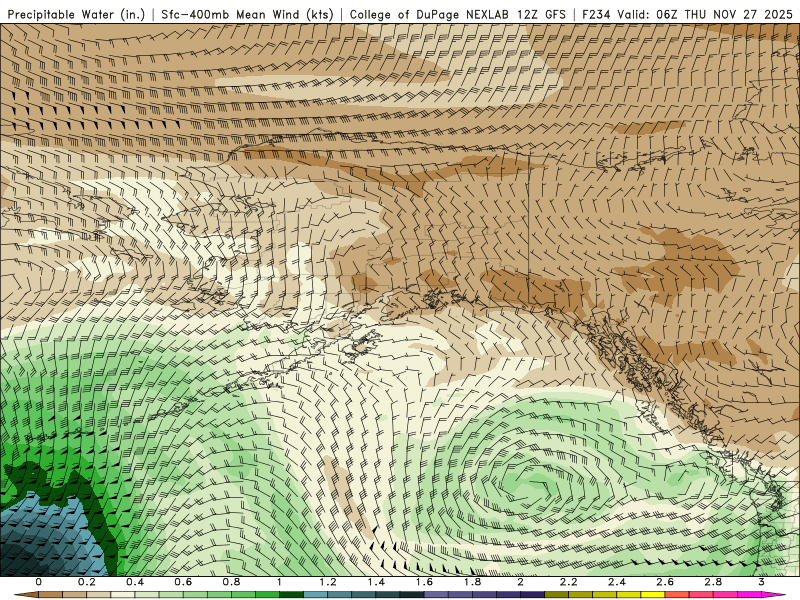Click the "12Z GFS" model run text
800x600 pixels.
[540, 15]
